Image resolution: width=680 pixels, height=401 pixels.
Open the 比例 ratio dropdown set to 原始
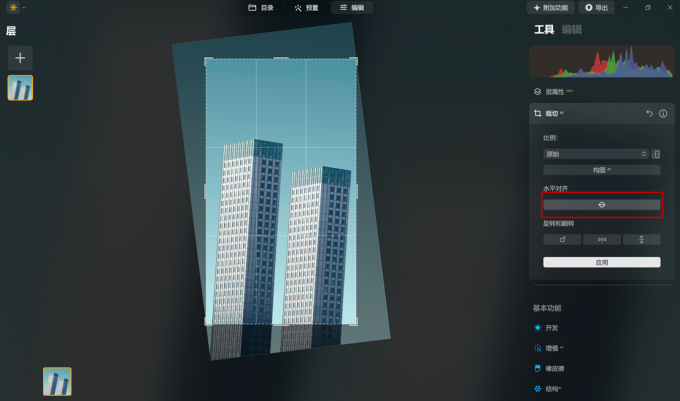click(x=596, y=154)
